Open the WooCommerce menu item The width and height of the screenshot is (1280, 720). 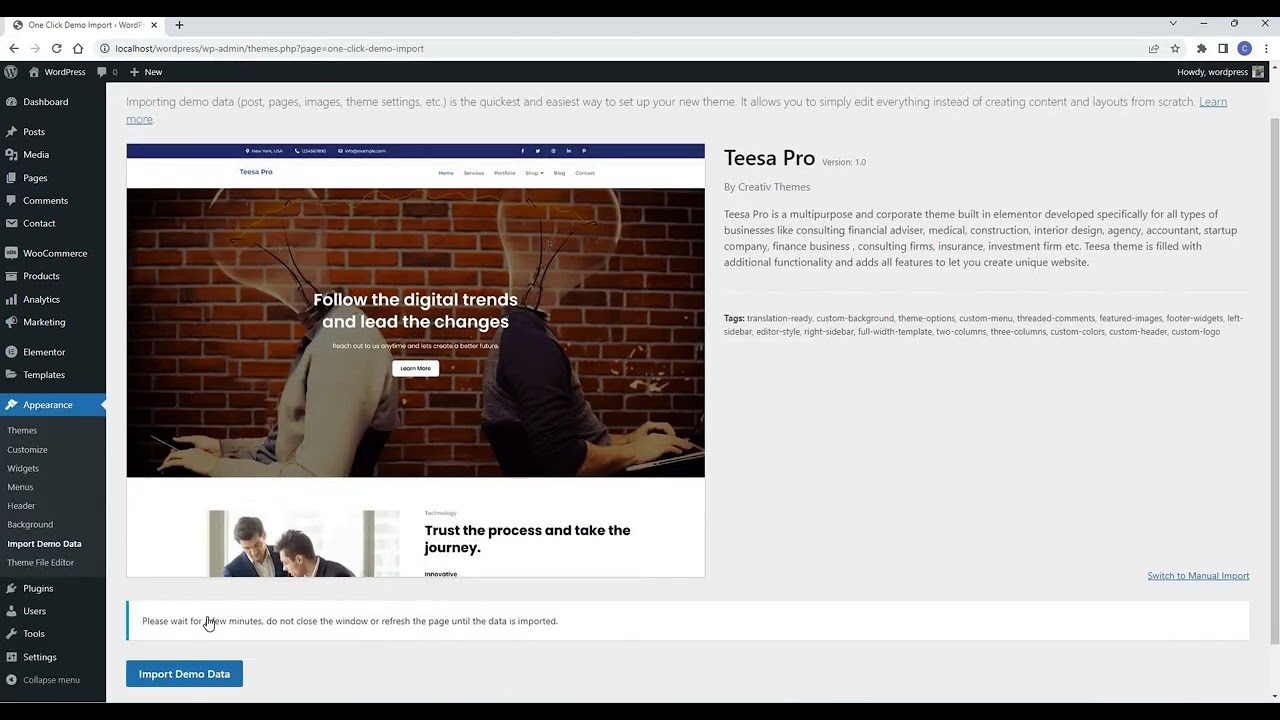point(53,254)
